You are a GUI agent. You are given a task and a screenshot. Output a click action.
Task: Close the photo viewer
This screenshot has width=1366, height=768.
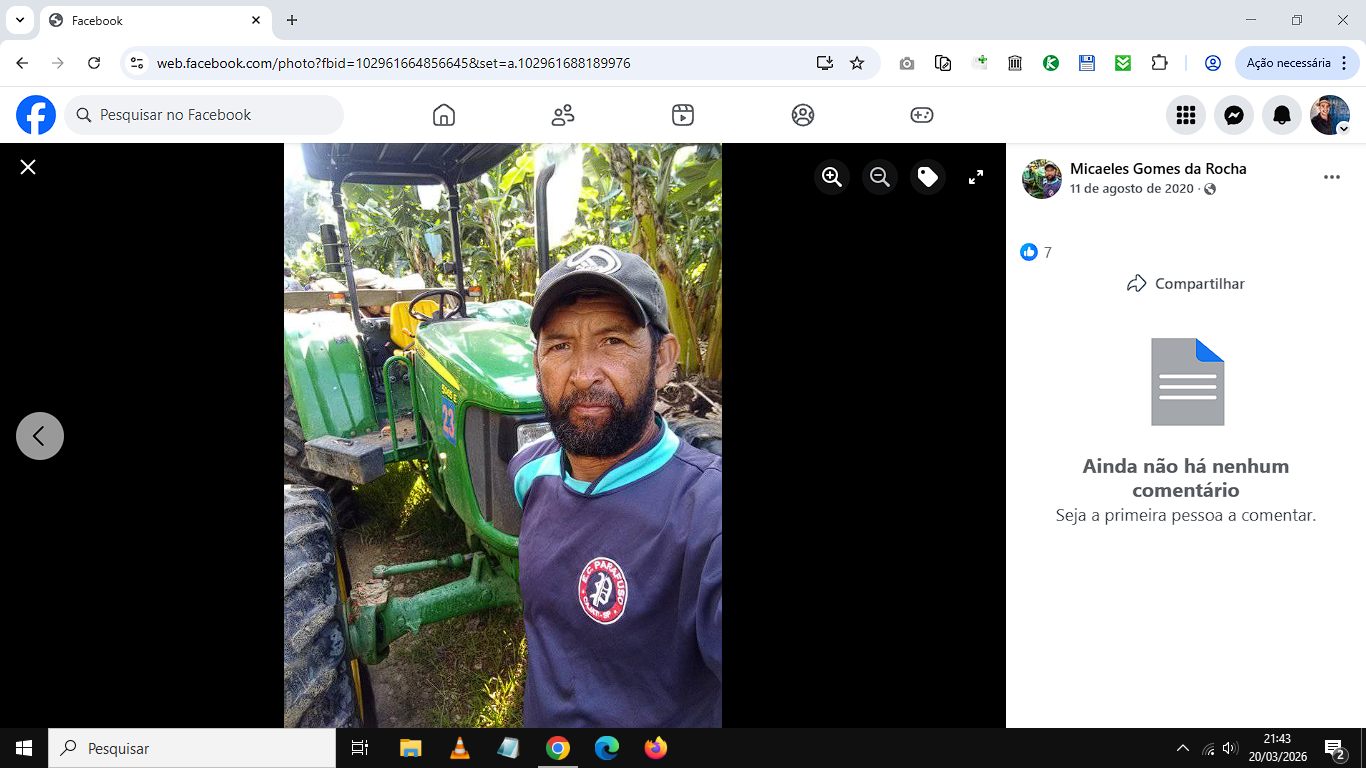pyautogui.click(x=28, y=167)
